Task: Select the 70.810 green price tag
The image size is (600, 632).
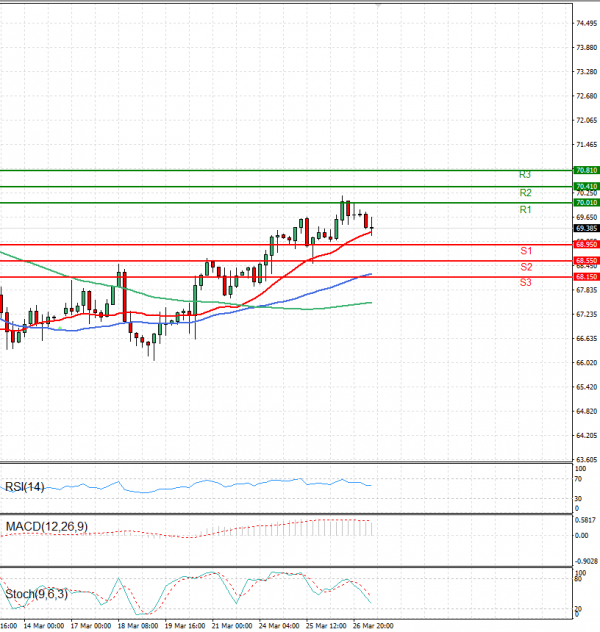Action: (x=586, y=171)
